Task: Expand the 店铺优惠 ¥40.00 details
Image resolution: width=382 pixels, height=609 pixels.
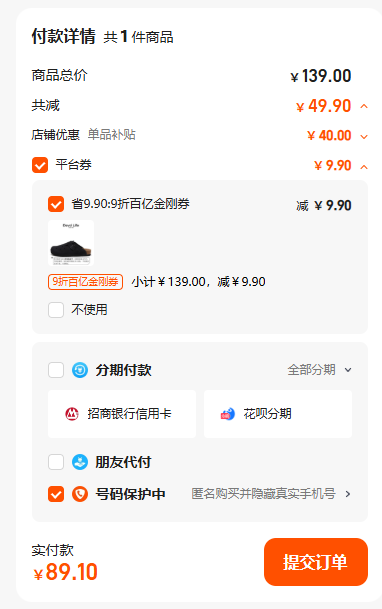Action: click(x=364, y=136)
